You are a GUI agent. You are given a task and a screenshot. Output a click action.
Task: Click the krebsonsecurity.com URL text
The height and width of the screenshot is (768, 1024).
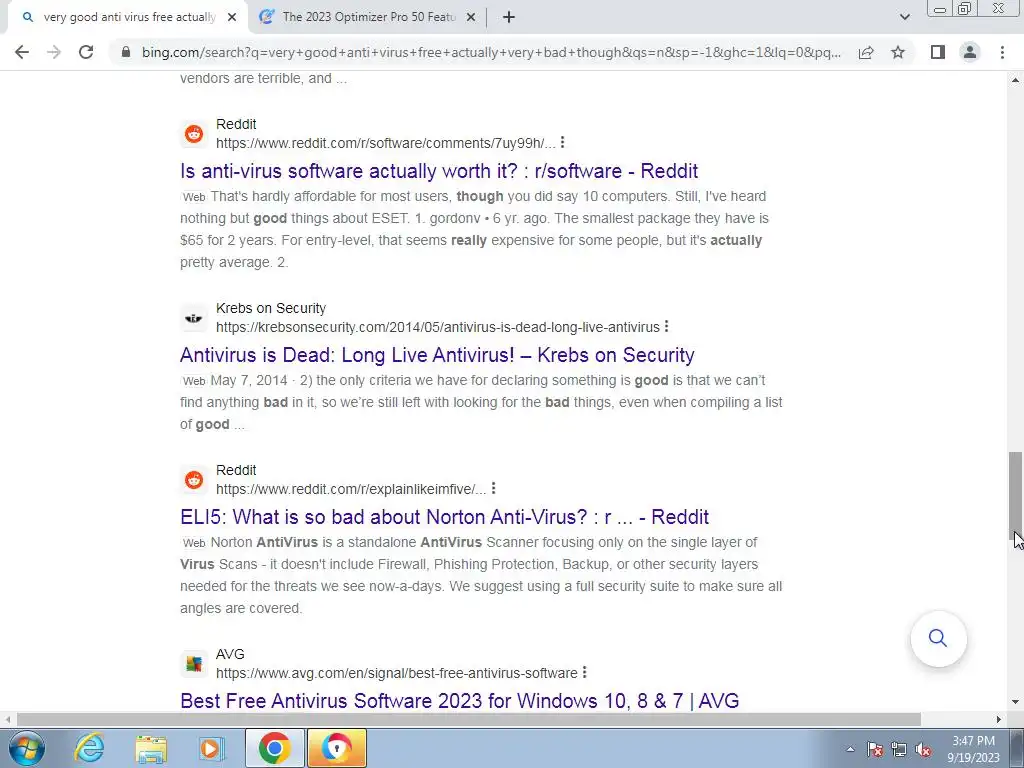click(438, 327)
